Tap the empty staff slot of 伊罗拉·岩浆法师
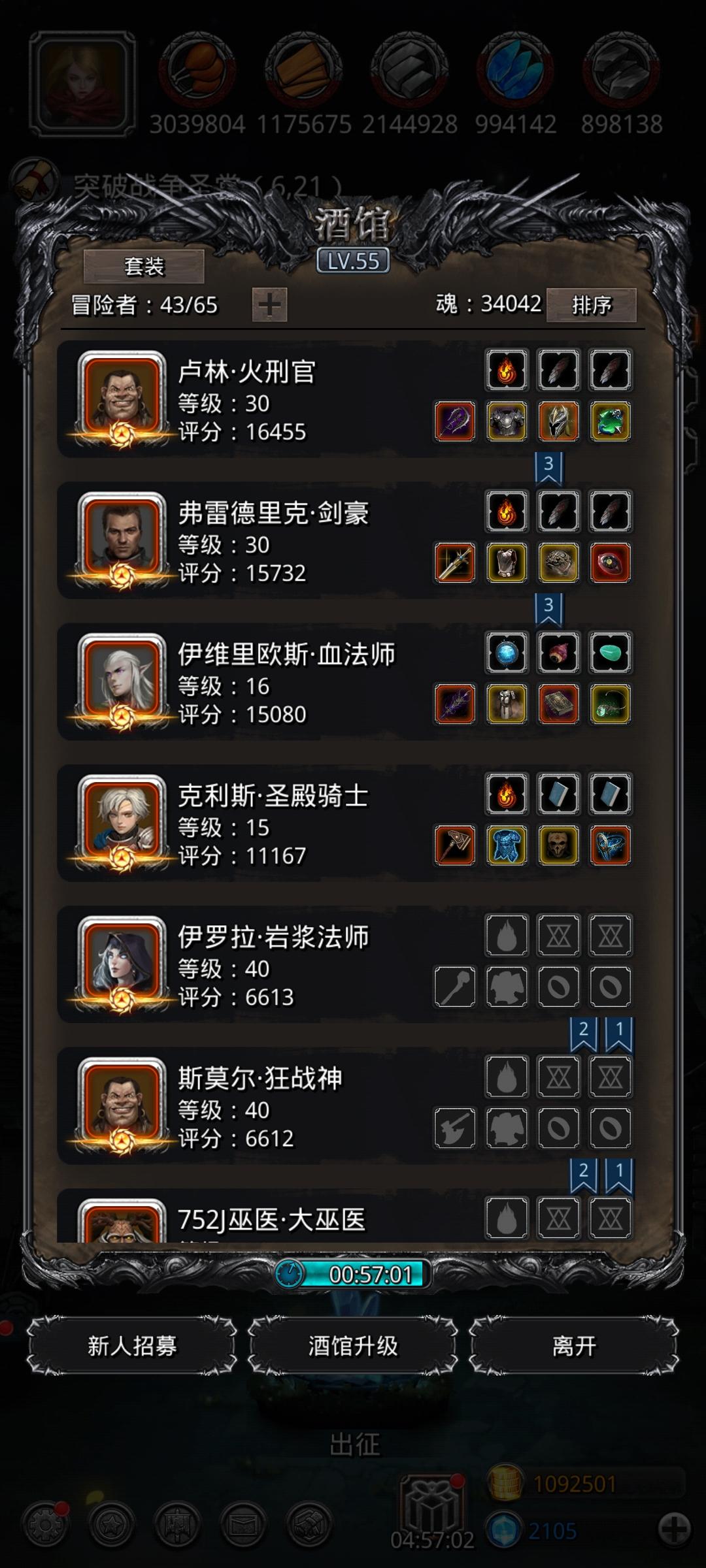 (x=455, y=987)
